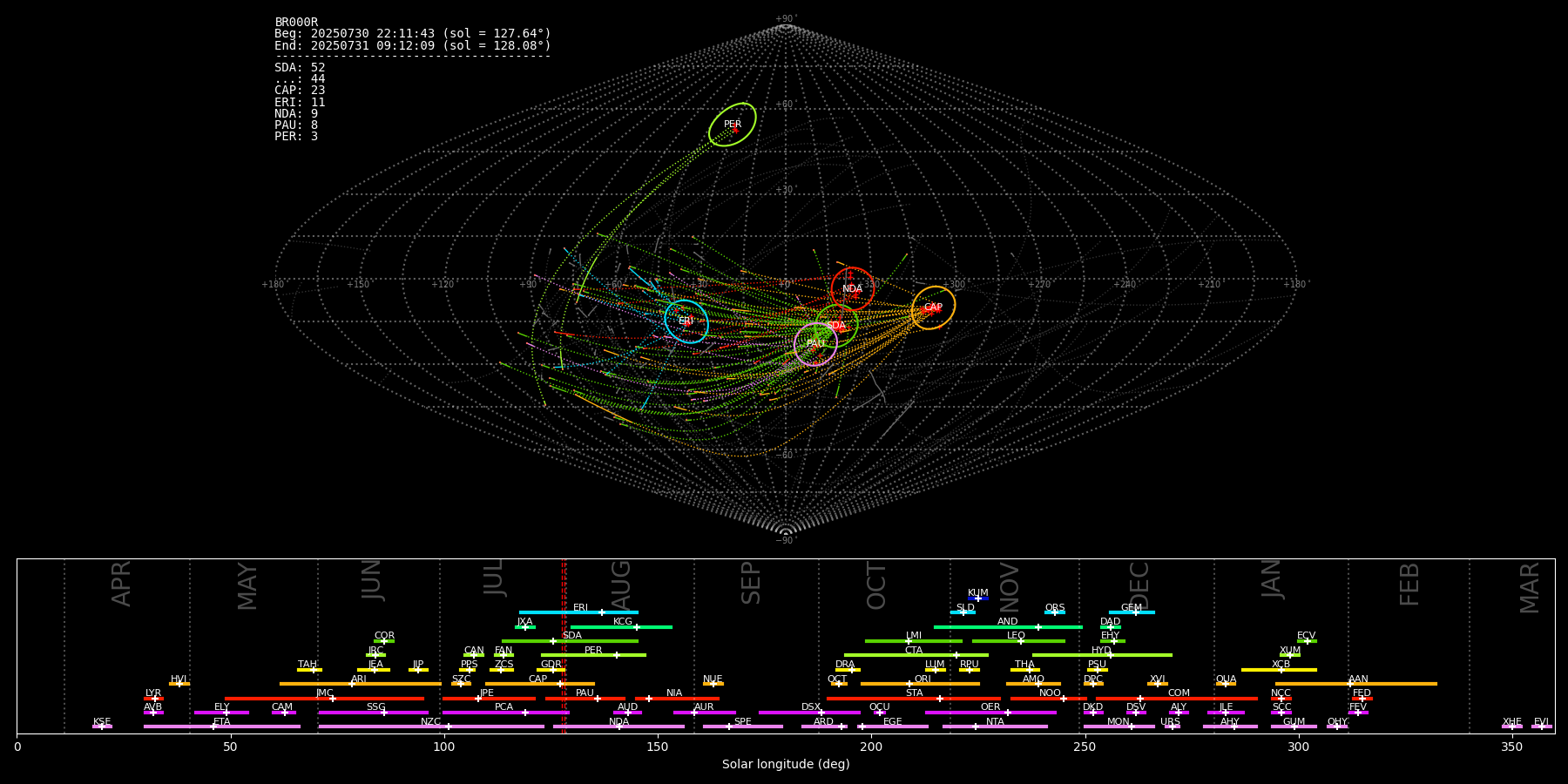Click the ETA shower bar in timeline
Screen dimensions: 1568x784
tap(222, 727)
